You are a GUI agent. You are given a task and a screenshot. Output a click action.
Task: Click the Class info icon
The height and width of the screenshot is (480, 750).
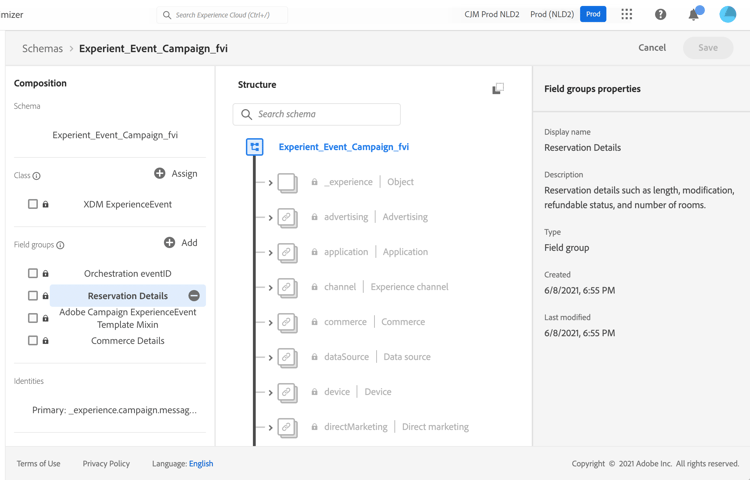pyautogui.click(x=37, y=176)
